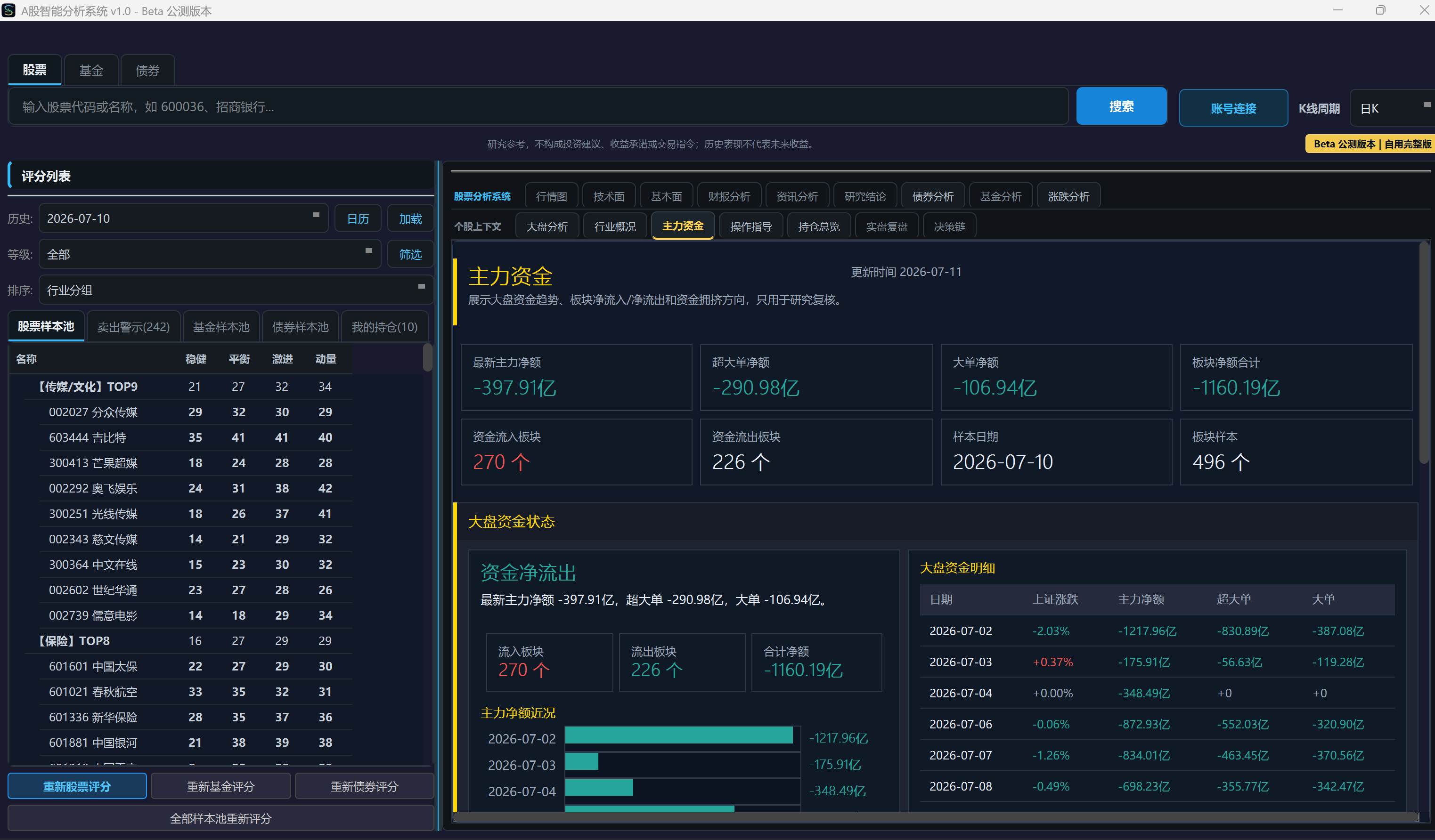Focus the stock code search input field
Screen dimensions: 1435x840
[538, 106]
